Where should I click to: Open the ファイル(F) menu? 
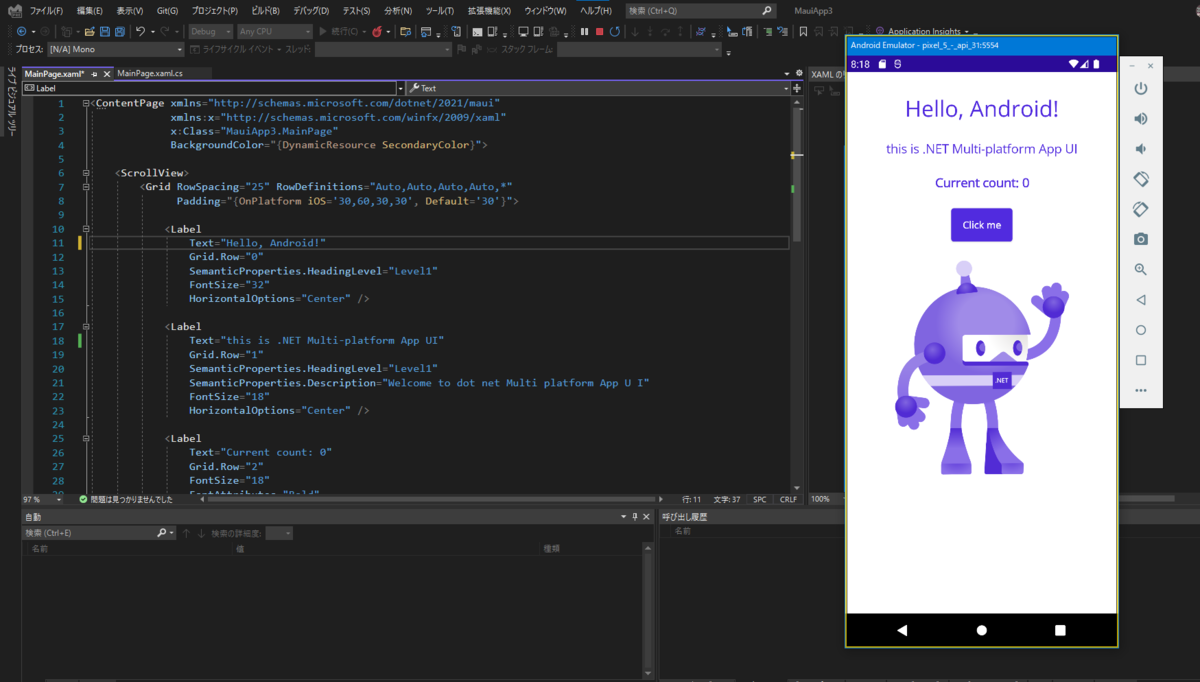[46, 11]
